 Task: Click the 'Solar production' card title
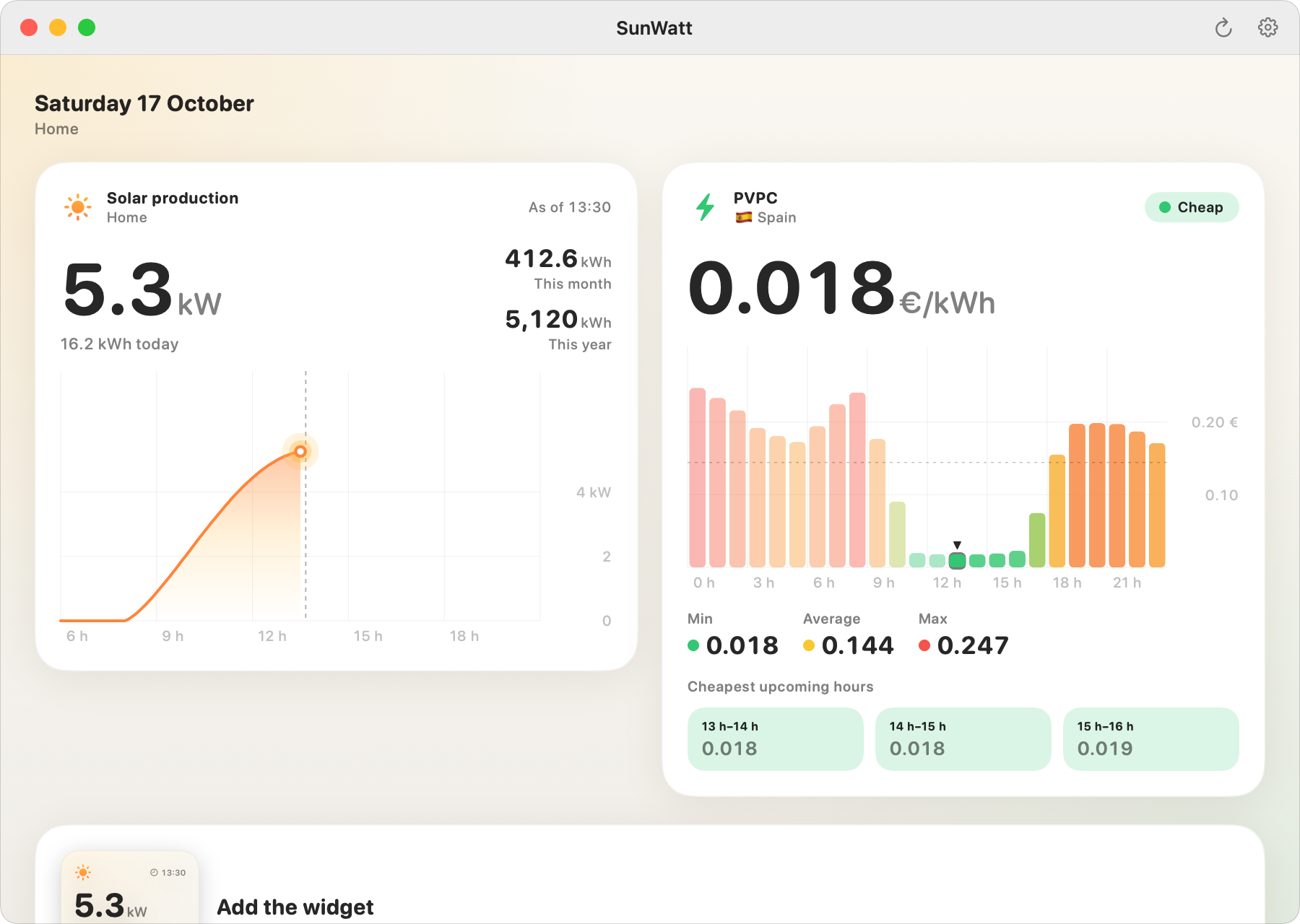pos(173,198)
